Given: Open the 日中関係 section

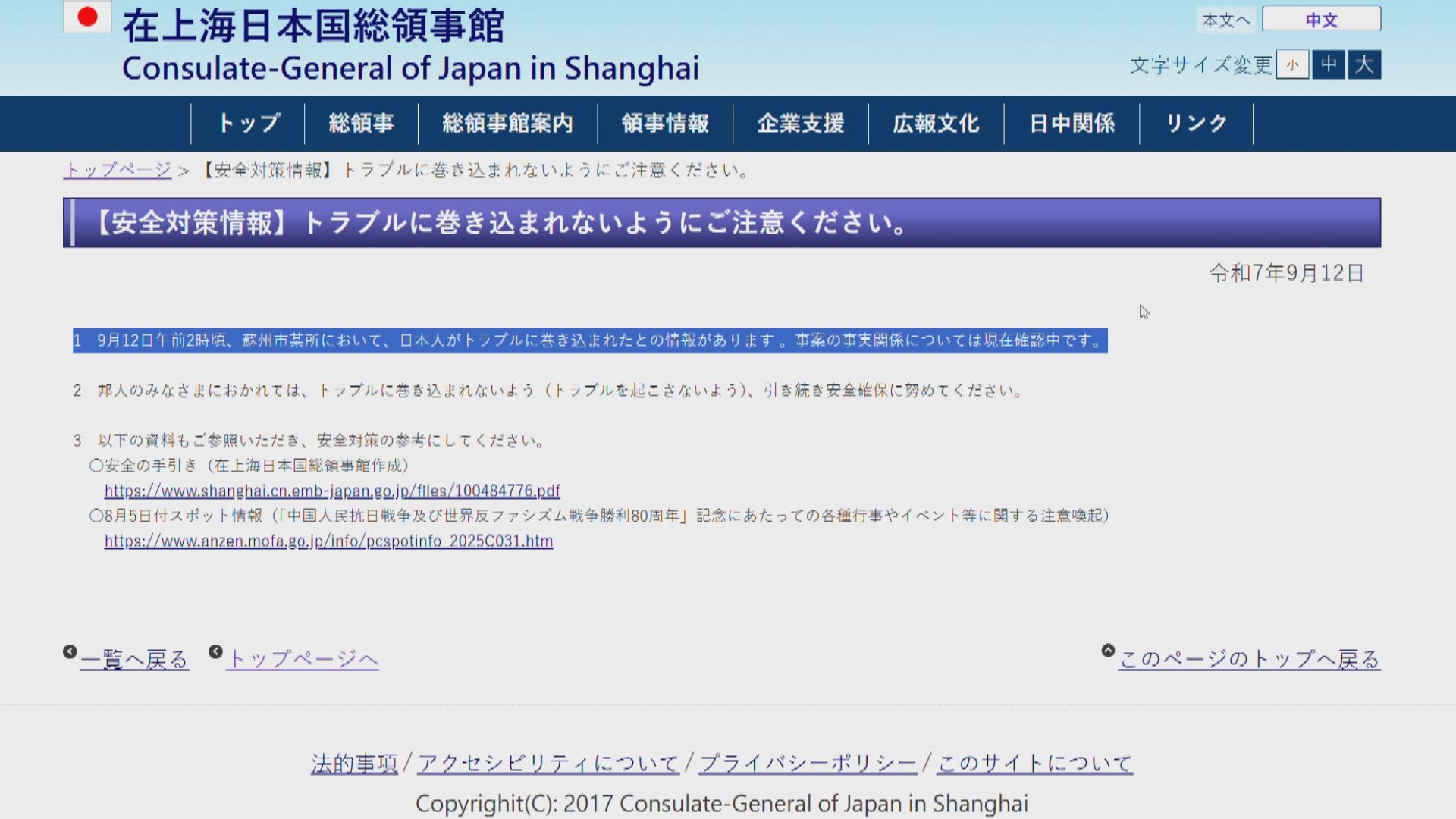Looking at the screenshot, I should click(x=1072, y=123).
